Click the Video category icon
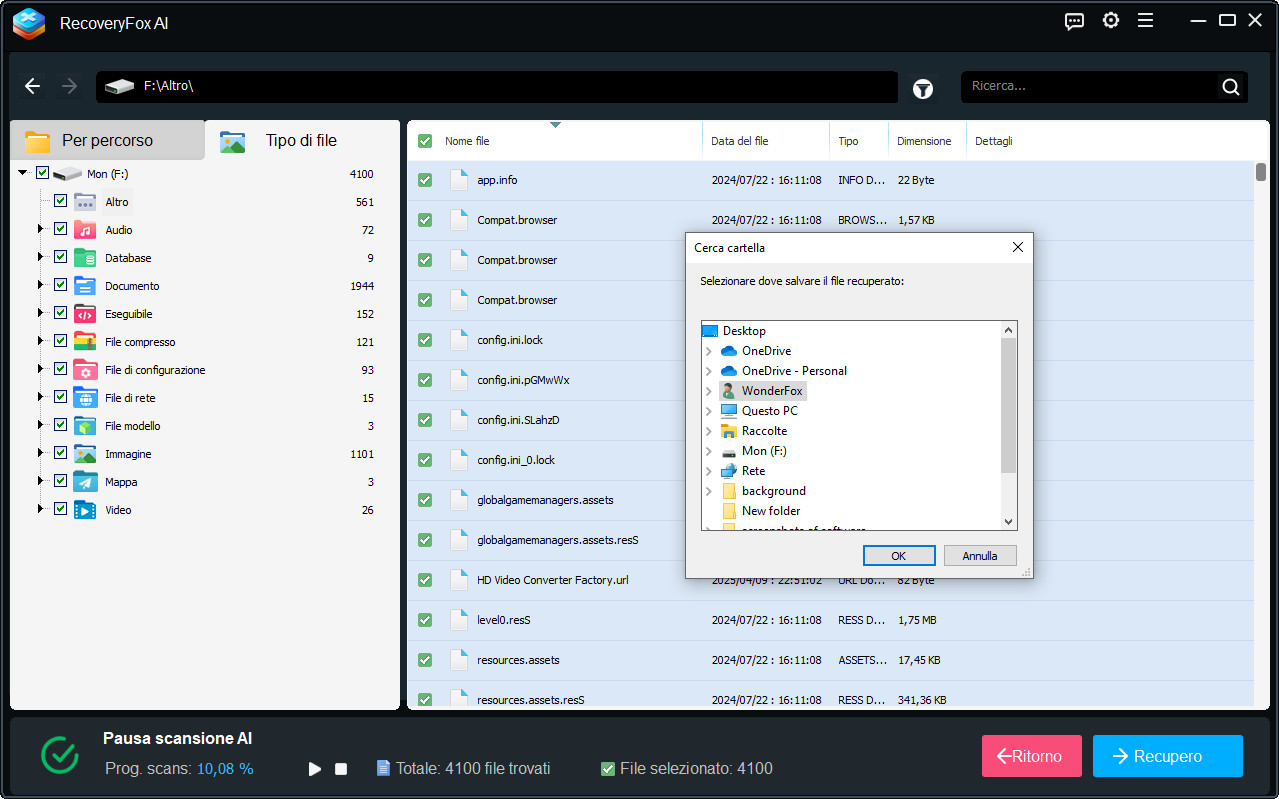The image size is (1279, 799). tap(85, 510)
